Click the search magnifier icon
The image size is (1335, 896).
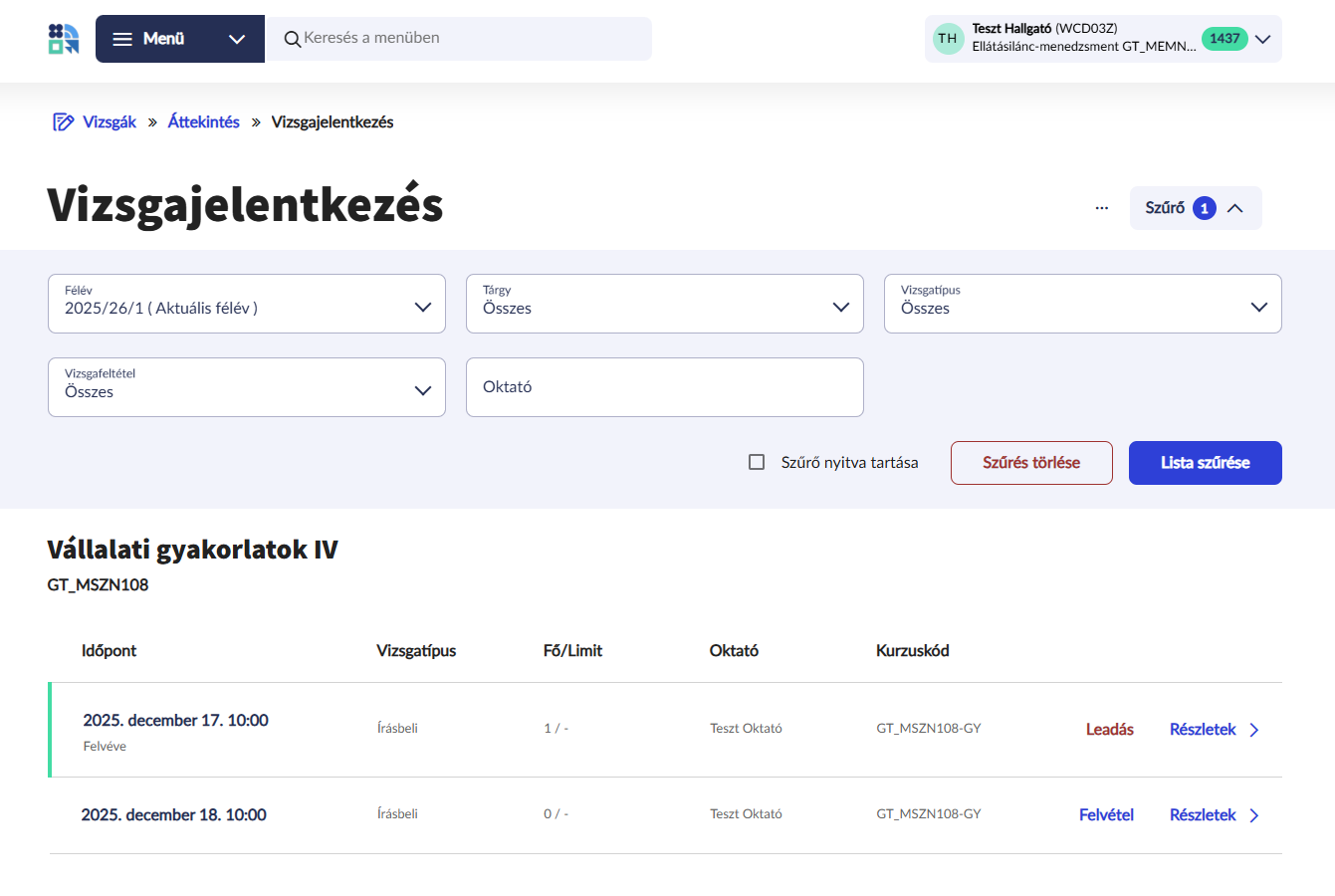pos(293,39)
